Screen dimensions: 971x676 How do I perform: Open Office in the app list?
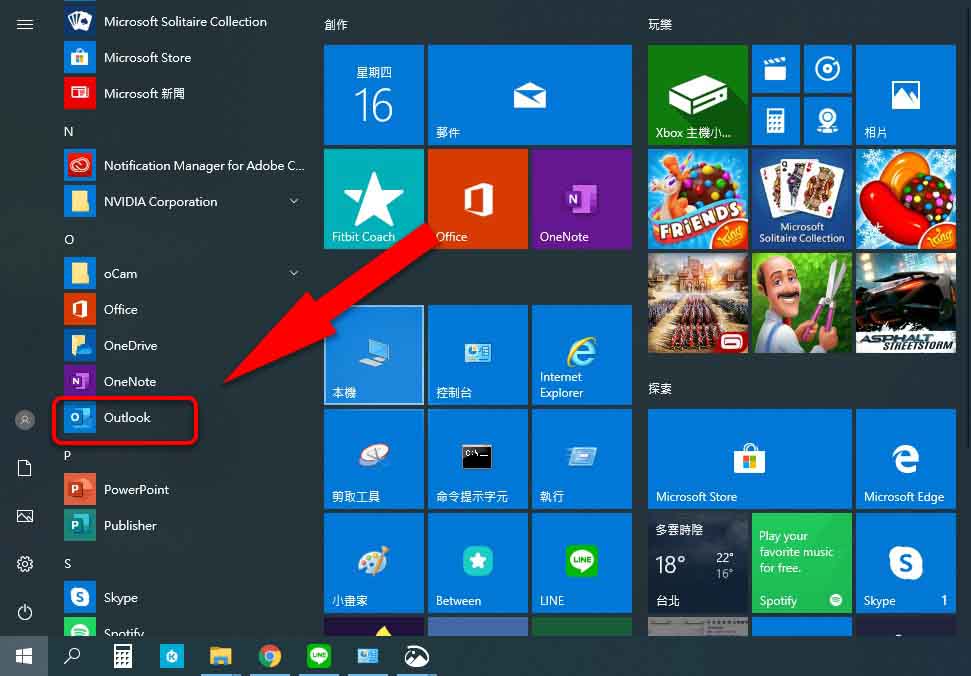[185, 309]
